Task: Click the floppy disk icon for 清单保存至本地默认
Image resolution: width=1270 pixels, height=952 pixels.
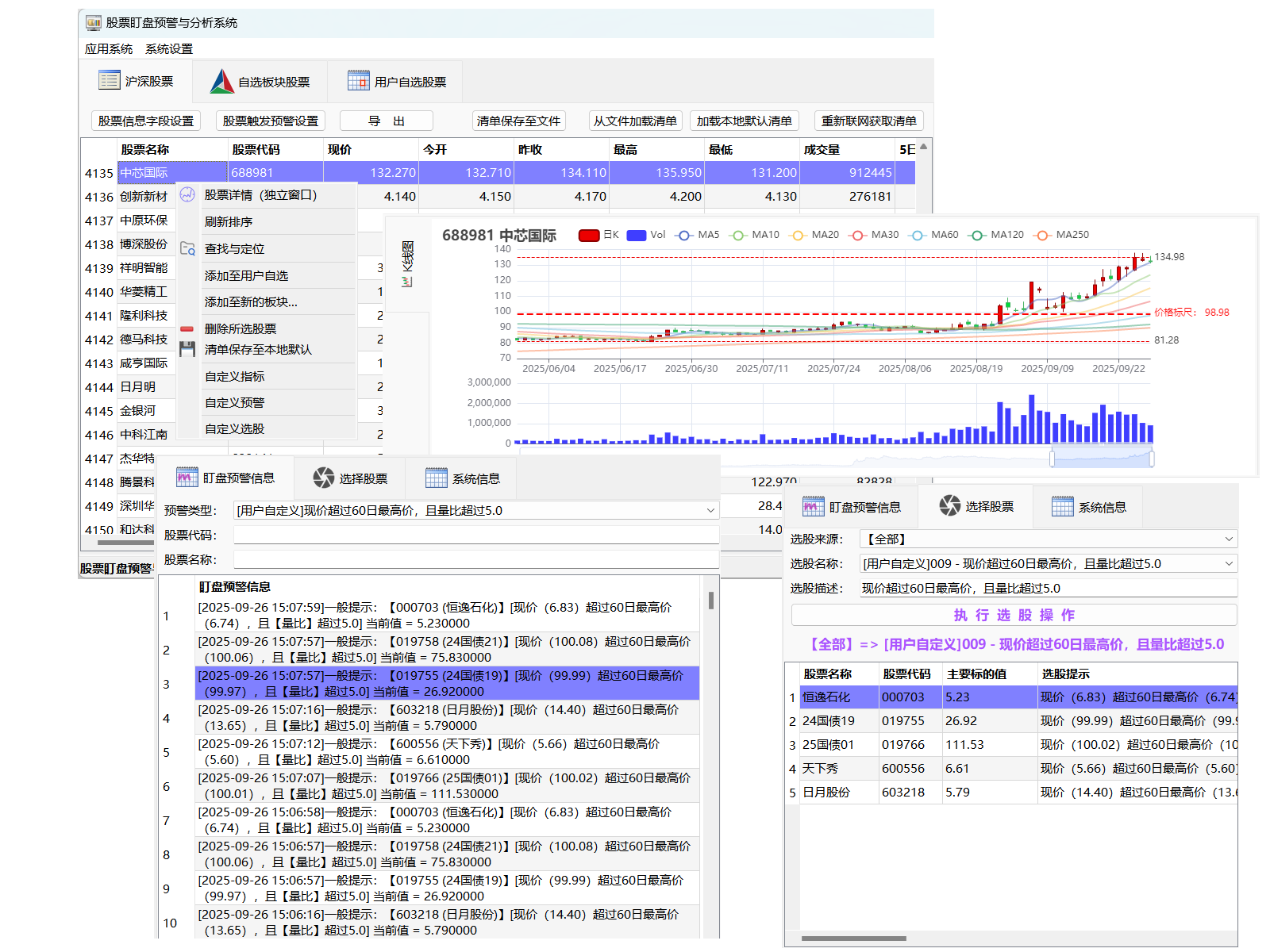Action: (x=187, y=349)
